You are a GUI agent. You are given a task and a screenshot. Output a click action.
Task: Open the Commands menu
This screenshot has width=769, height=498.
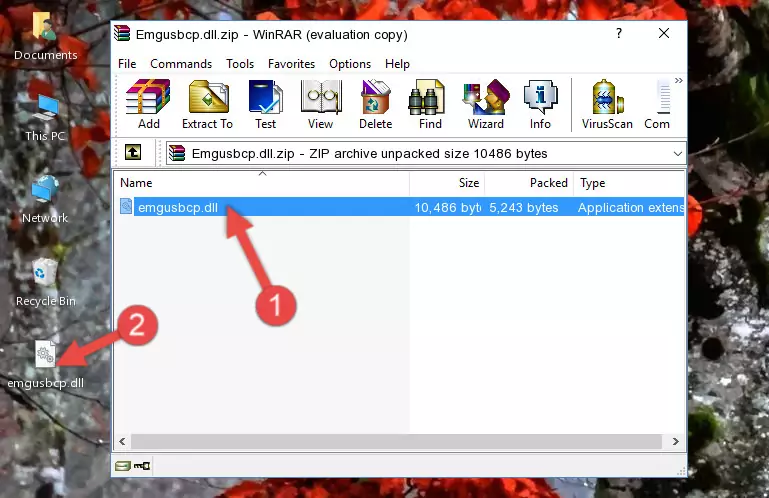[181, 64]
